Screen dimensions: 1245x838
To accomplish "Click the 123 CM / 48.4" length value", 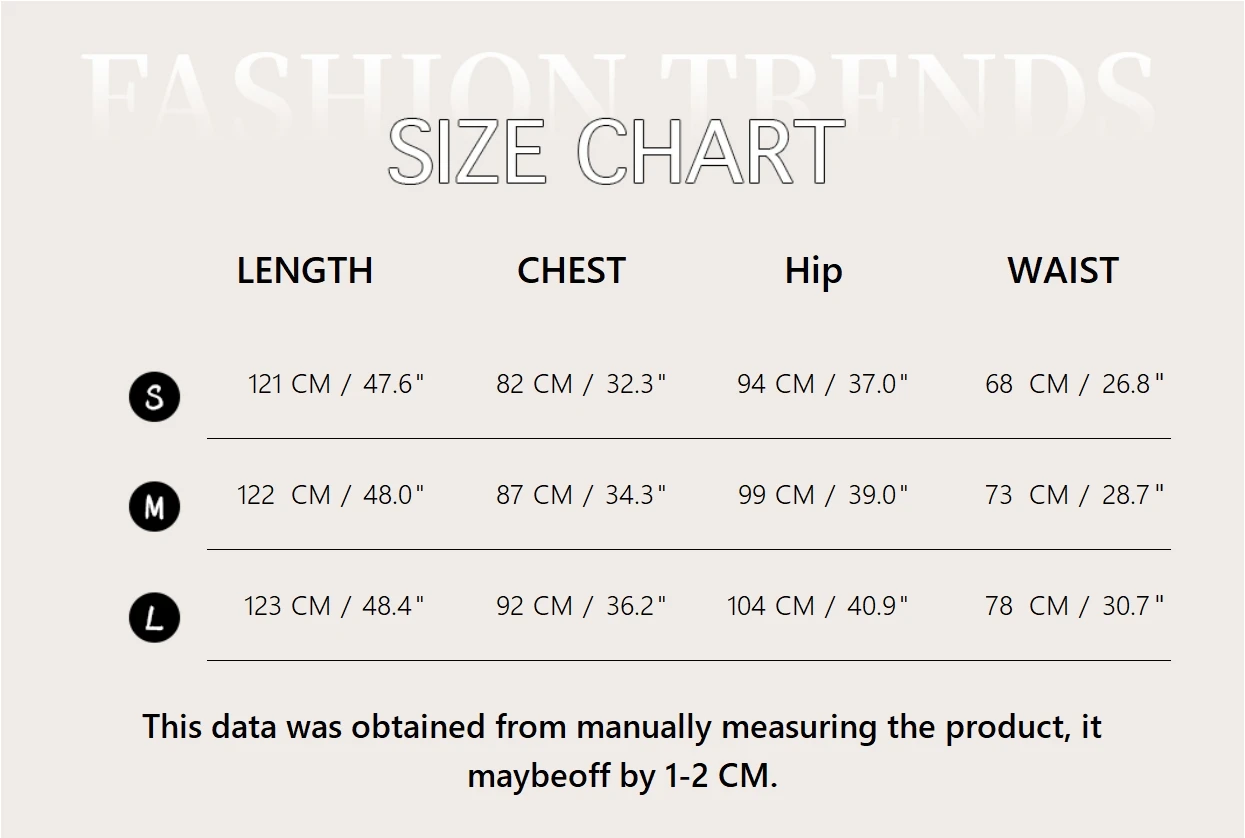I will (x=334, y=606).
